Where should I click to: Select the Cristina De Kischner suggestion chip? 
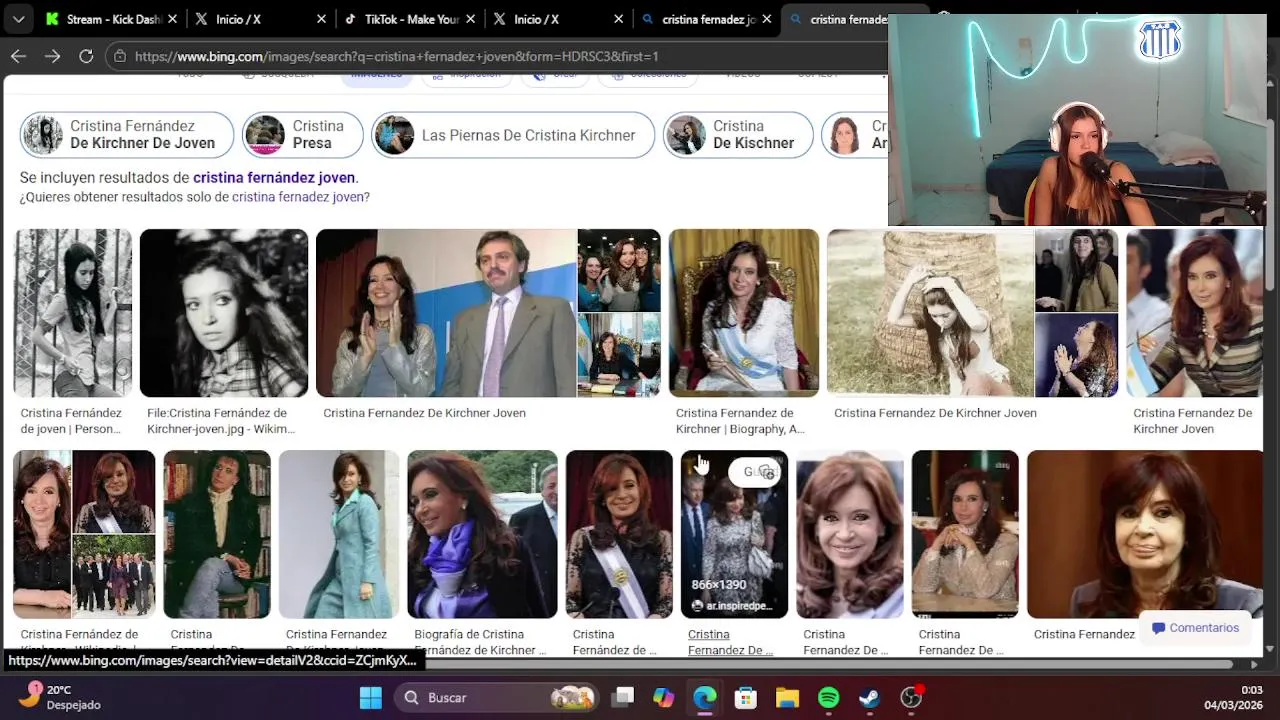click(738, 135)
